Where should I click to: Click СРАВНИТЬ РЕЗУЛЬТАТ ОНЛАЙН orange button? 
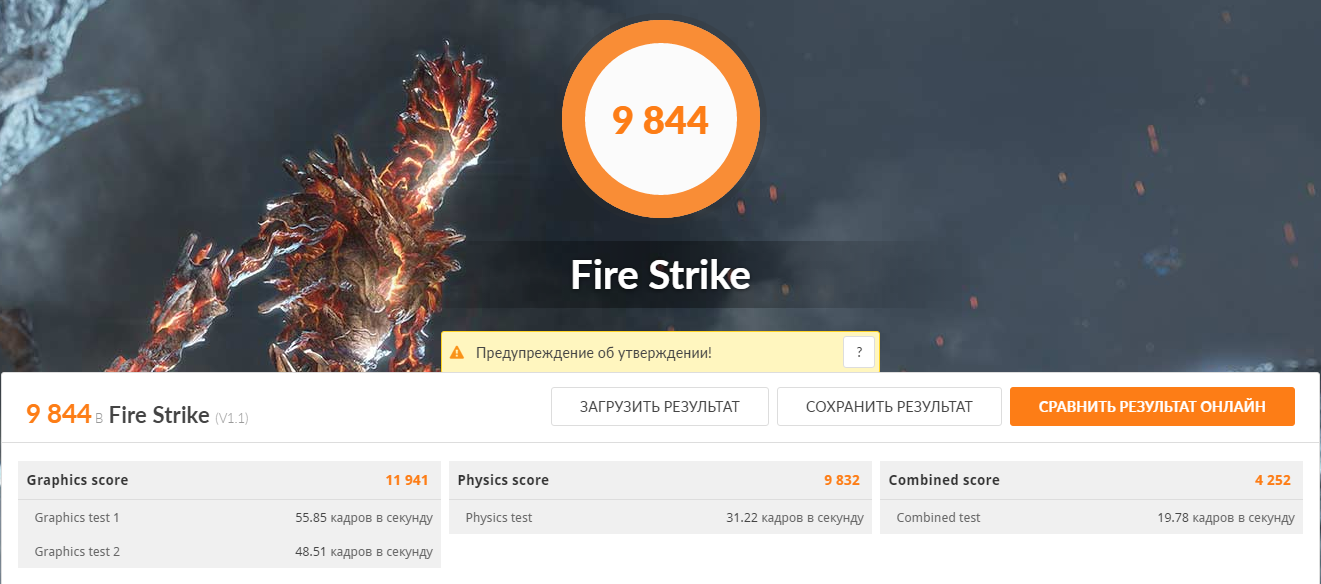pyautogui.click(x=1152, y=407)
